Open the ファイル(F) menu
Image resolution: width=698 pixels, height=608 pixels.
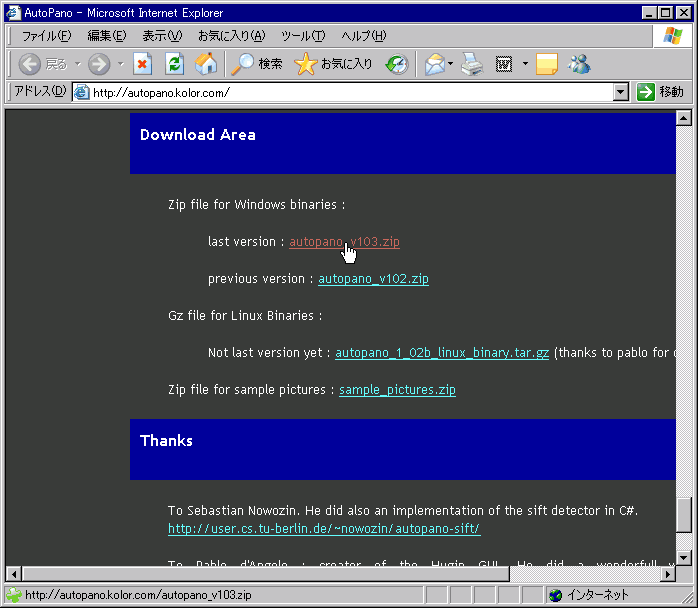pos(46,36)
